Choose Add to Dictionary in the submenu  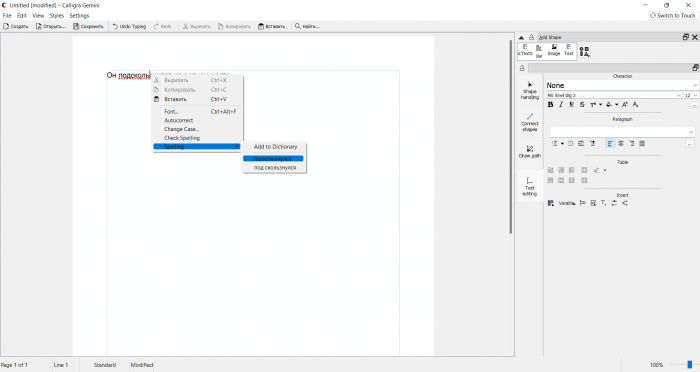click(275, 146)
